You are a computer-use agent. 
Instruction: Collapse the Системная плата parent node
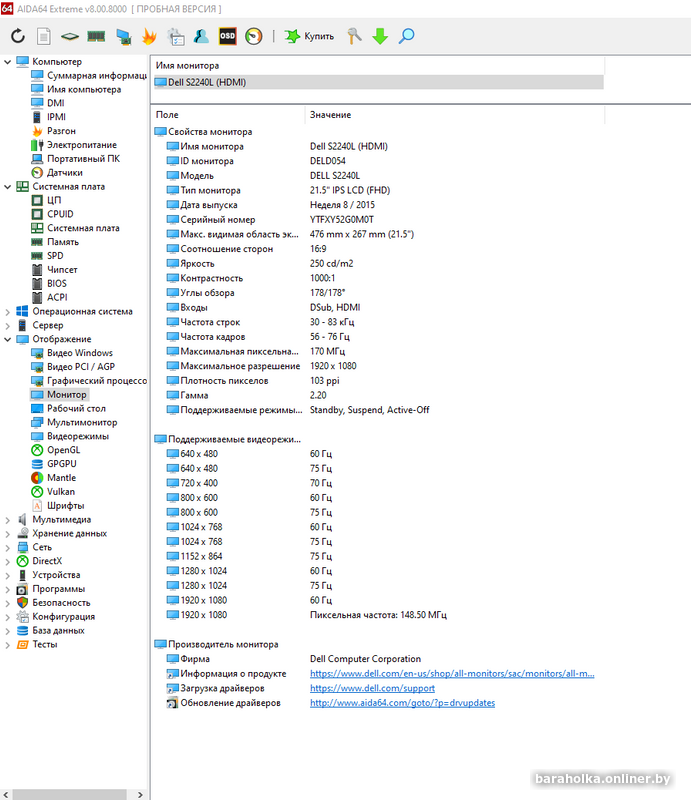7,187
